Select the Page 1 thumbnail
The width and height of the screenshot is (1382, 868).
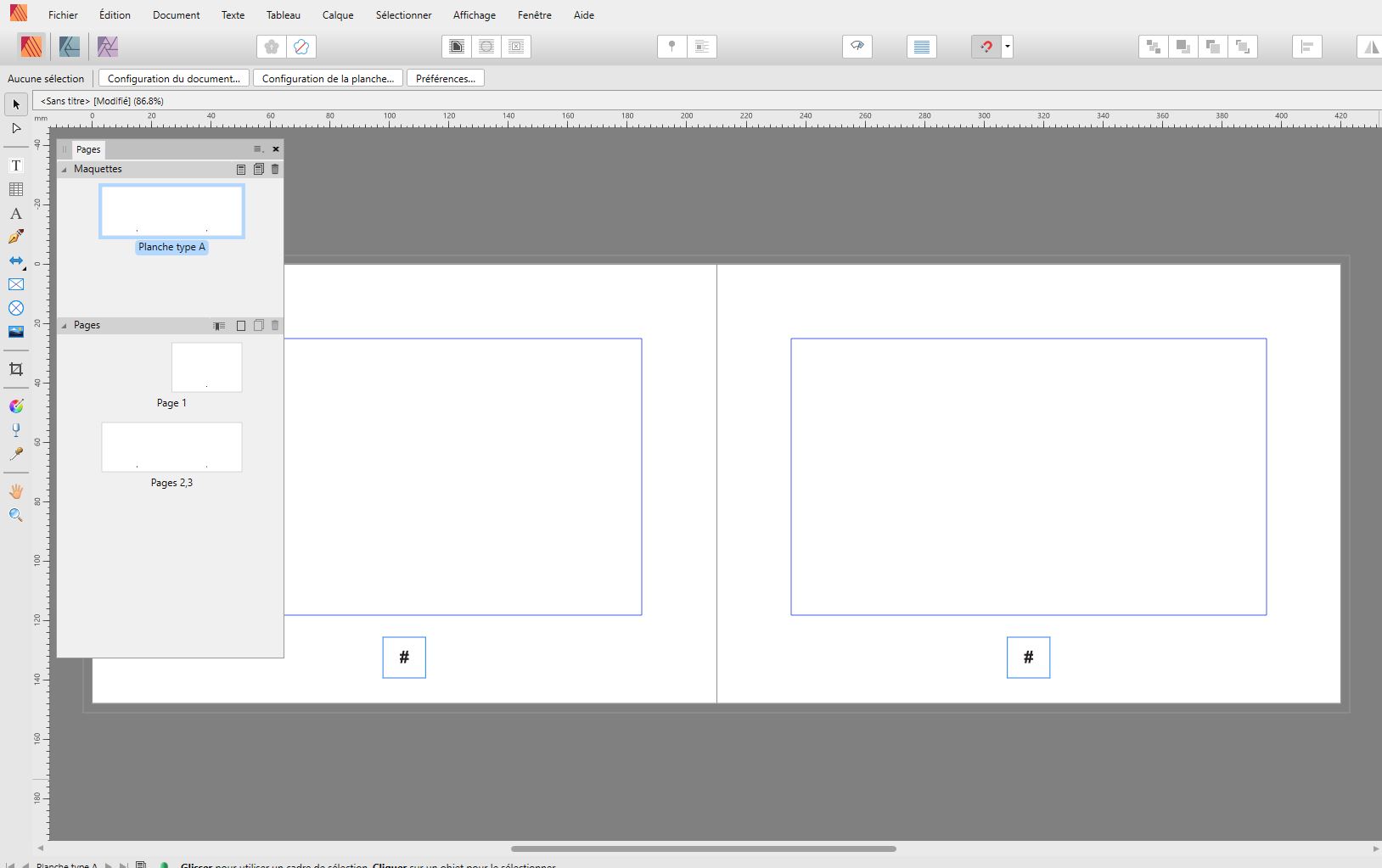click(x=206, y=367)
